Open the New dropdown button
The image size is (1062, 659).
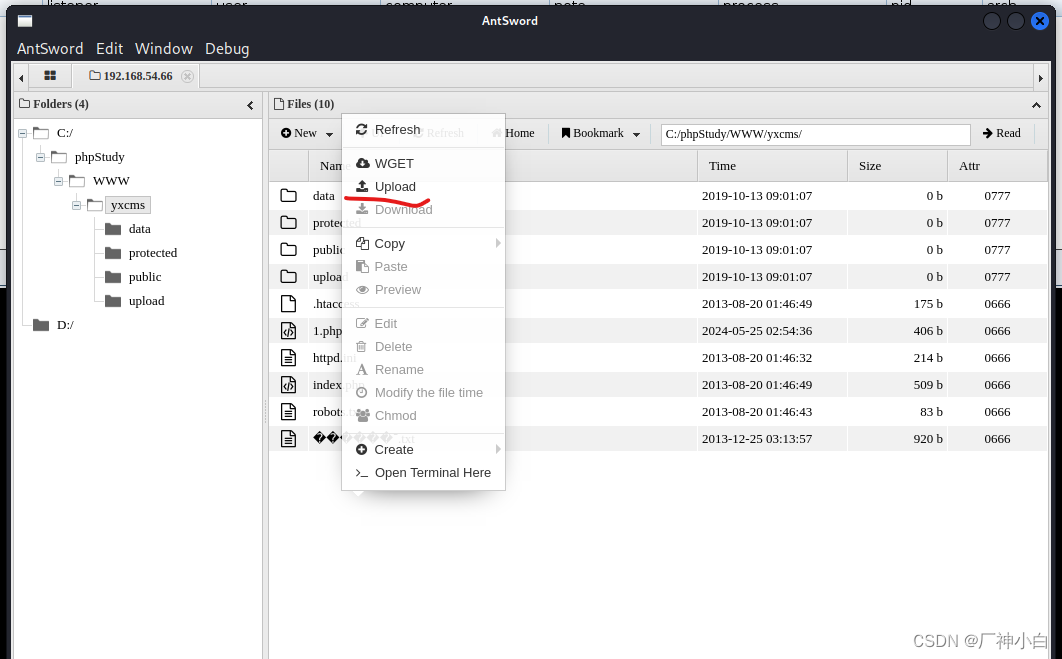(307, 133)
